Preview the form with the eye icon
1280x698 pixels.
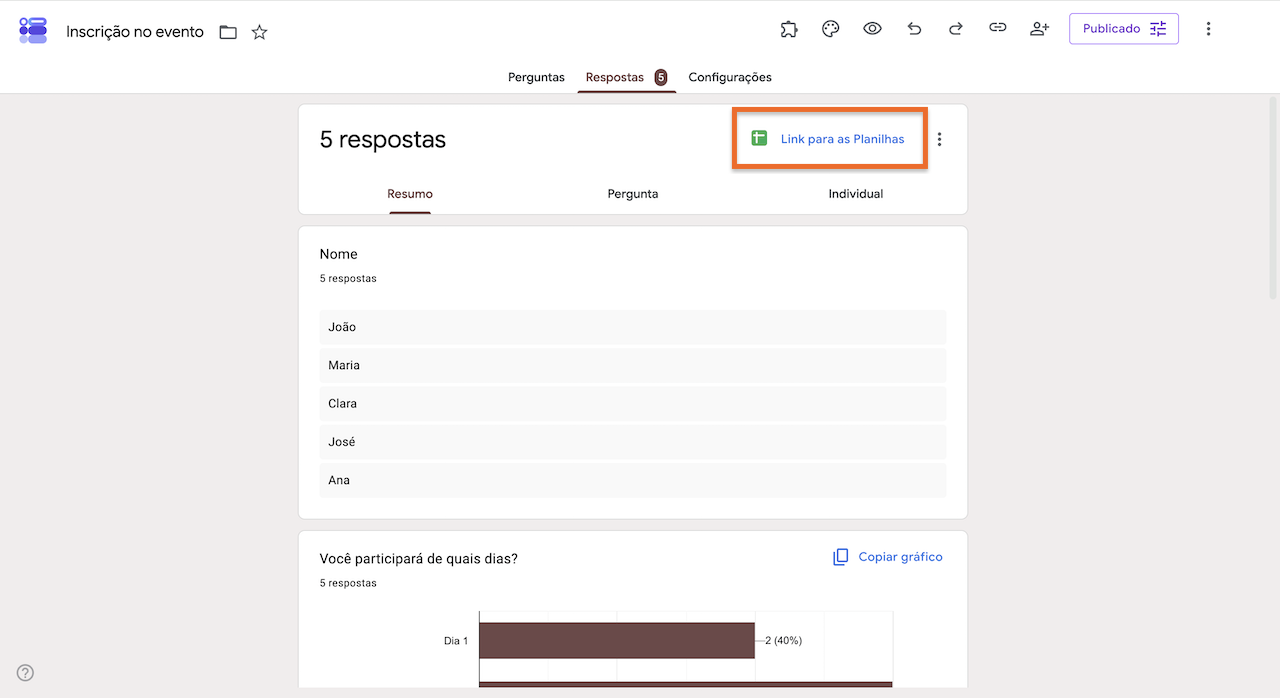pyautogui.click(x=872, y=29)
